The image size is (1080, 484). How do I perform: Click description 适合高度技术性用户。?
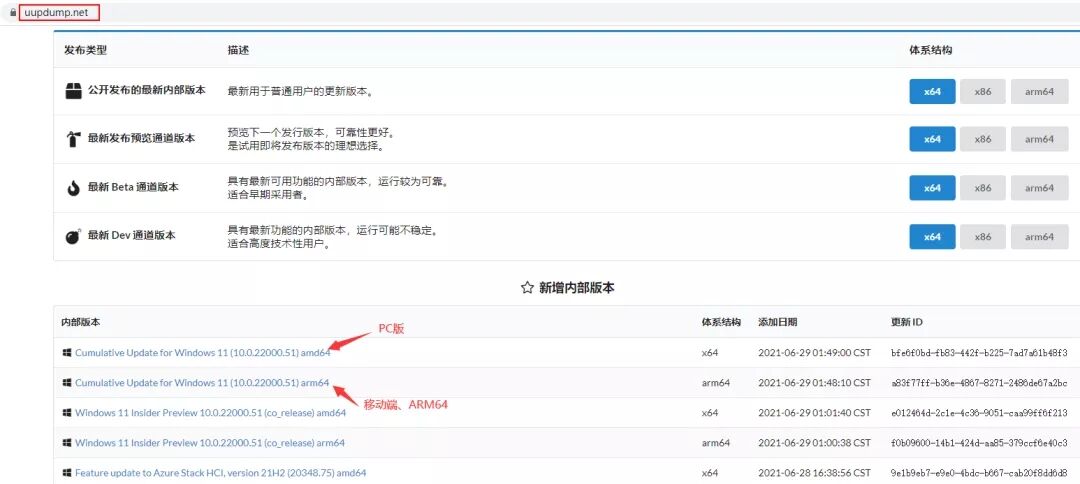(277, 244)
